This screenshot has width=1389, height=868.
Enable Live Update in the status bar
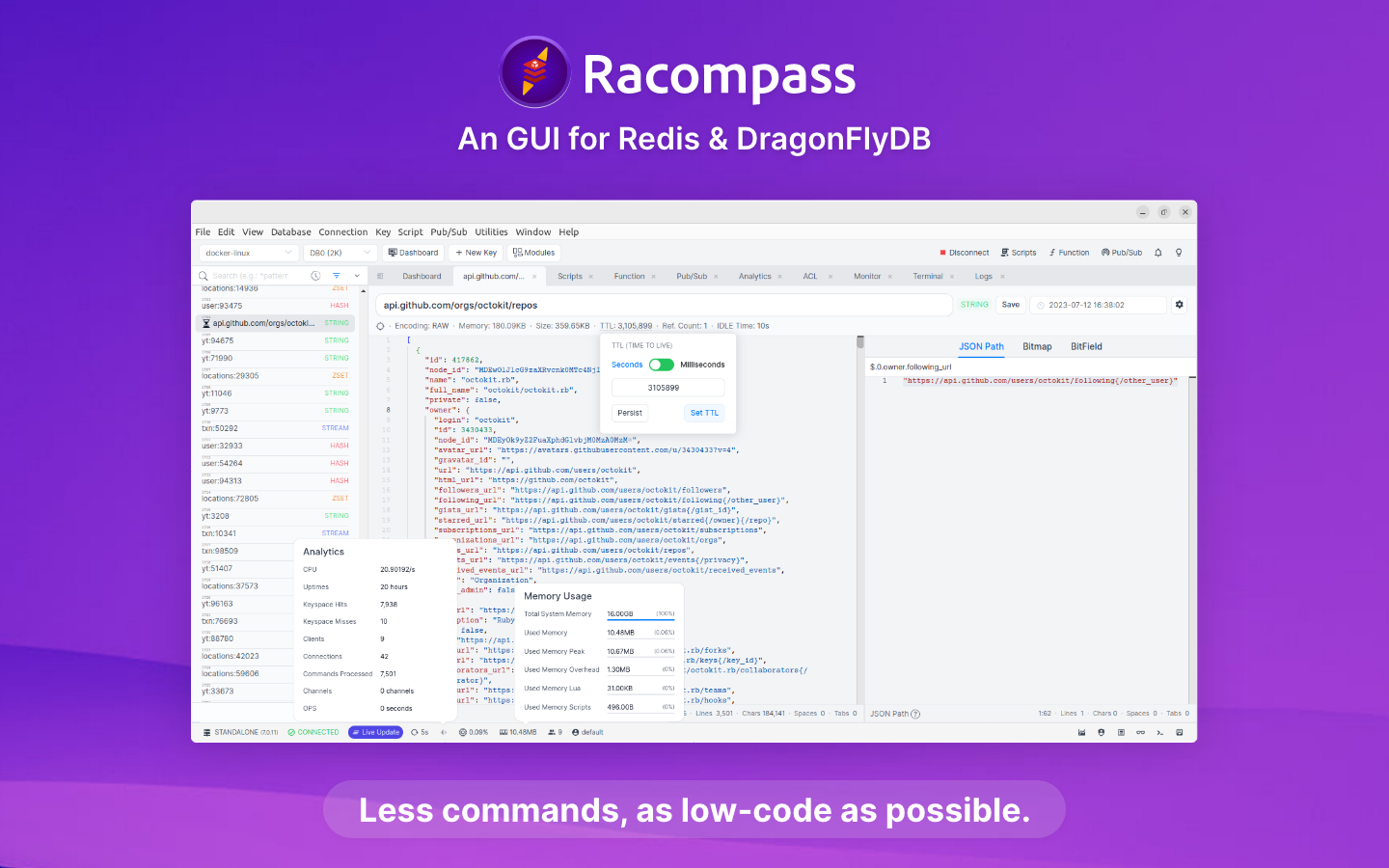[x=374, y=732]
